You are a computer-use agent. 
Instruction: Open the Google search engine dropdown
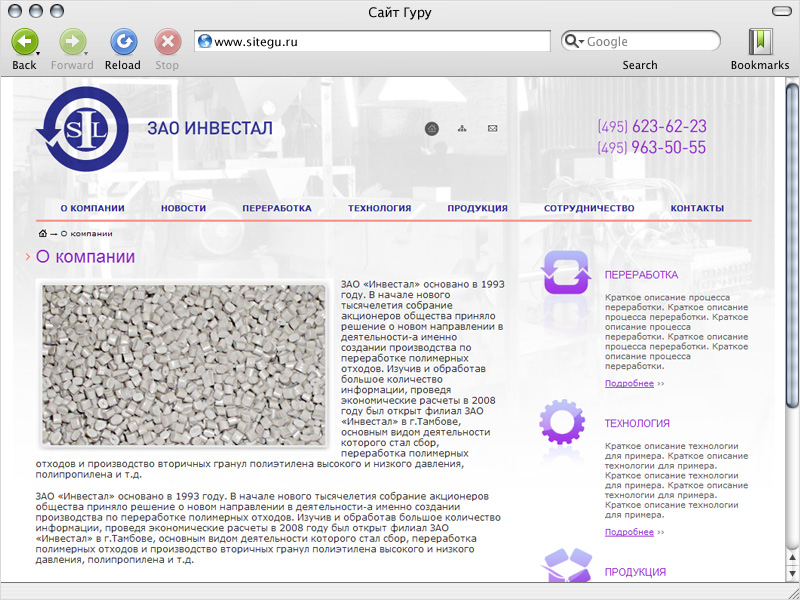(x=574, y=41)
